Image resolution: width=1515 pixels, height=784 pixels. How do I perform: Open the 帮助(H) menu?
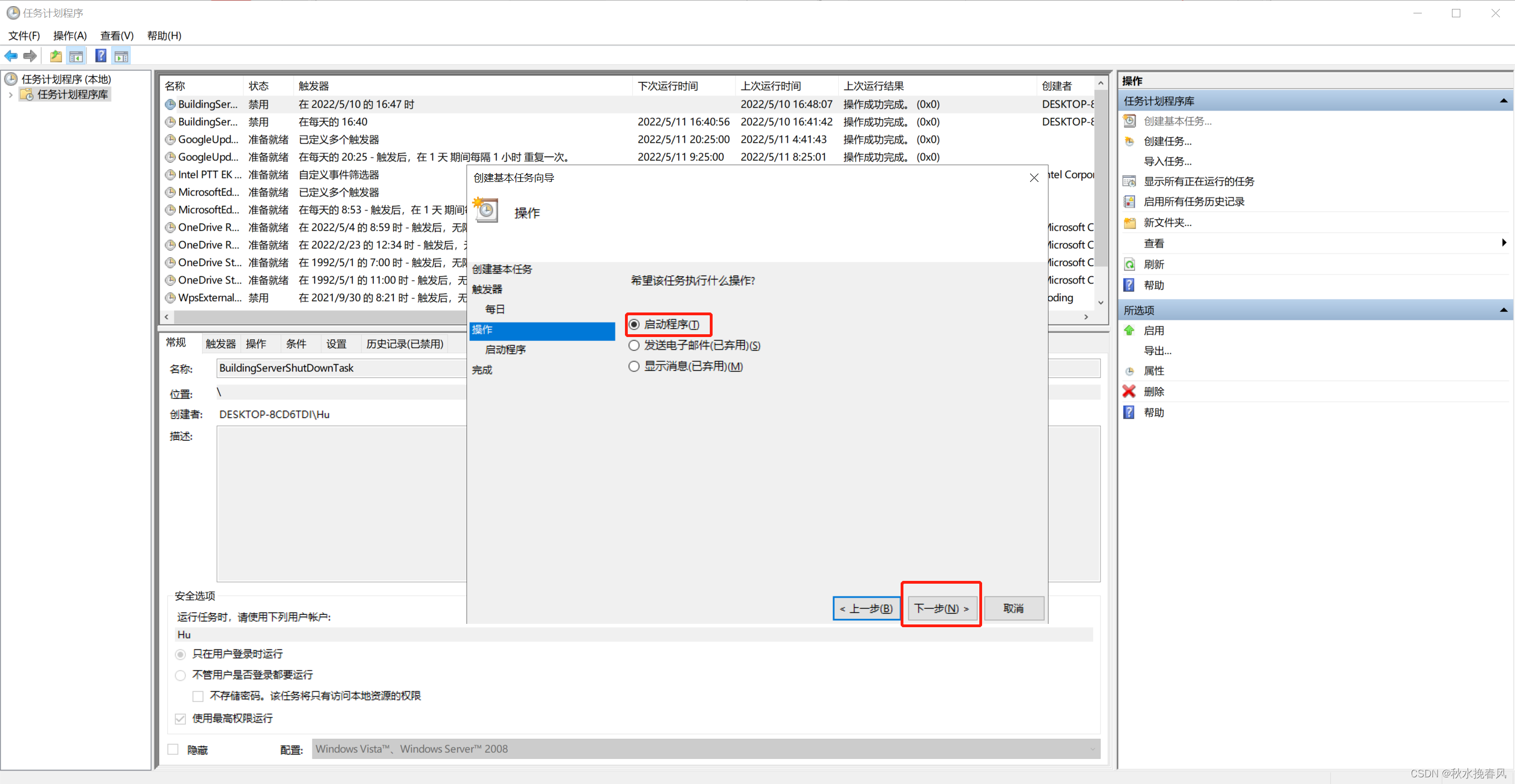[x=164, y=35]
